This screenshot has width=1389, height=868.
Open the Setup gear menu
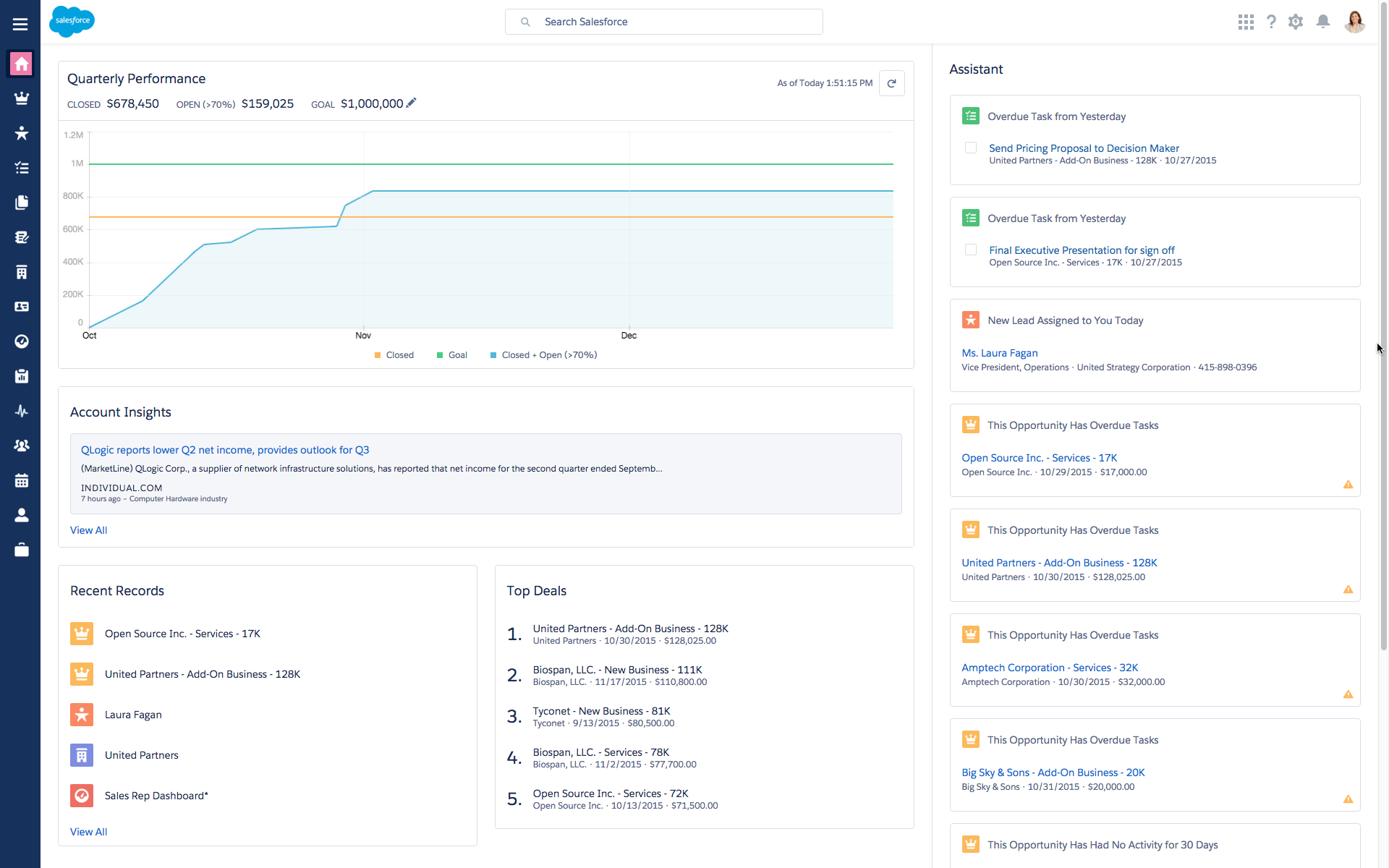pyautogui.click(x=1295, y=22)
